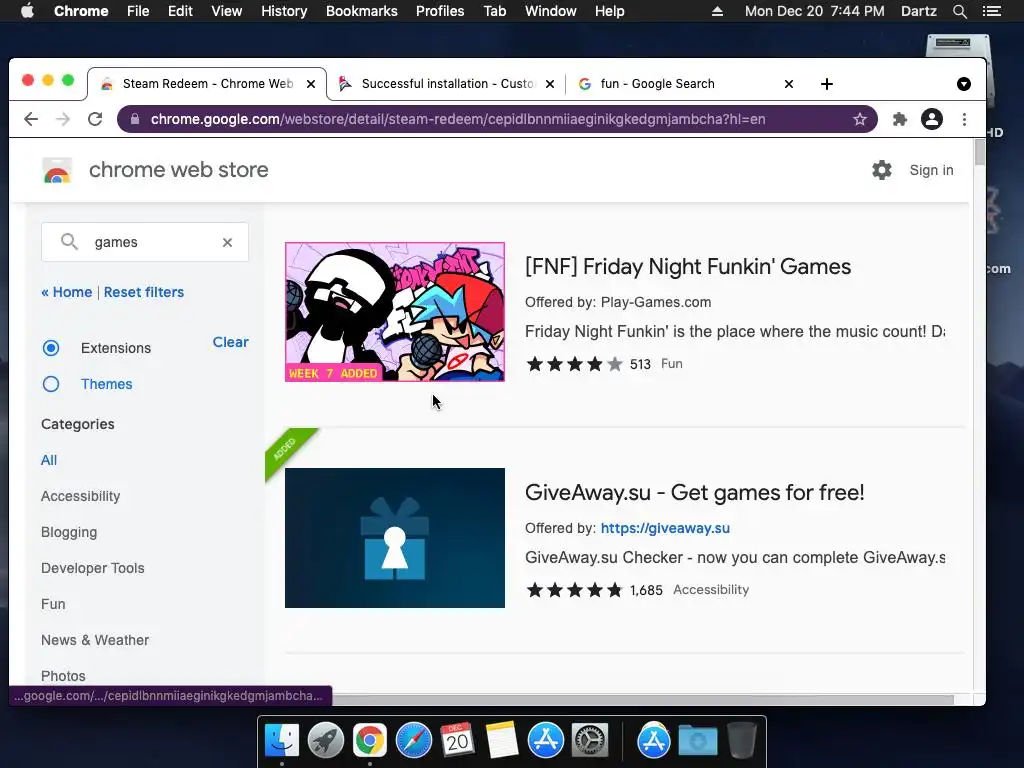Open Launchpad from the Dock
The width and height of the screenshot is (1024, 768).
pyautogui.click(x=325, y=740)
